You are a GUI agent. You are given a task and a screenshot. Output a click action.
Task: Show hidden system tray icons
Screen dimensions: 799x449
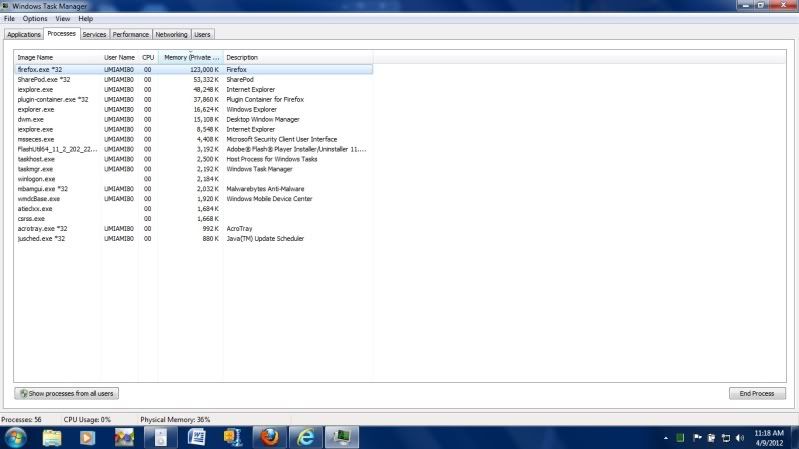[667, 438]
